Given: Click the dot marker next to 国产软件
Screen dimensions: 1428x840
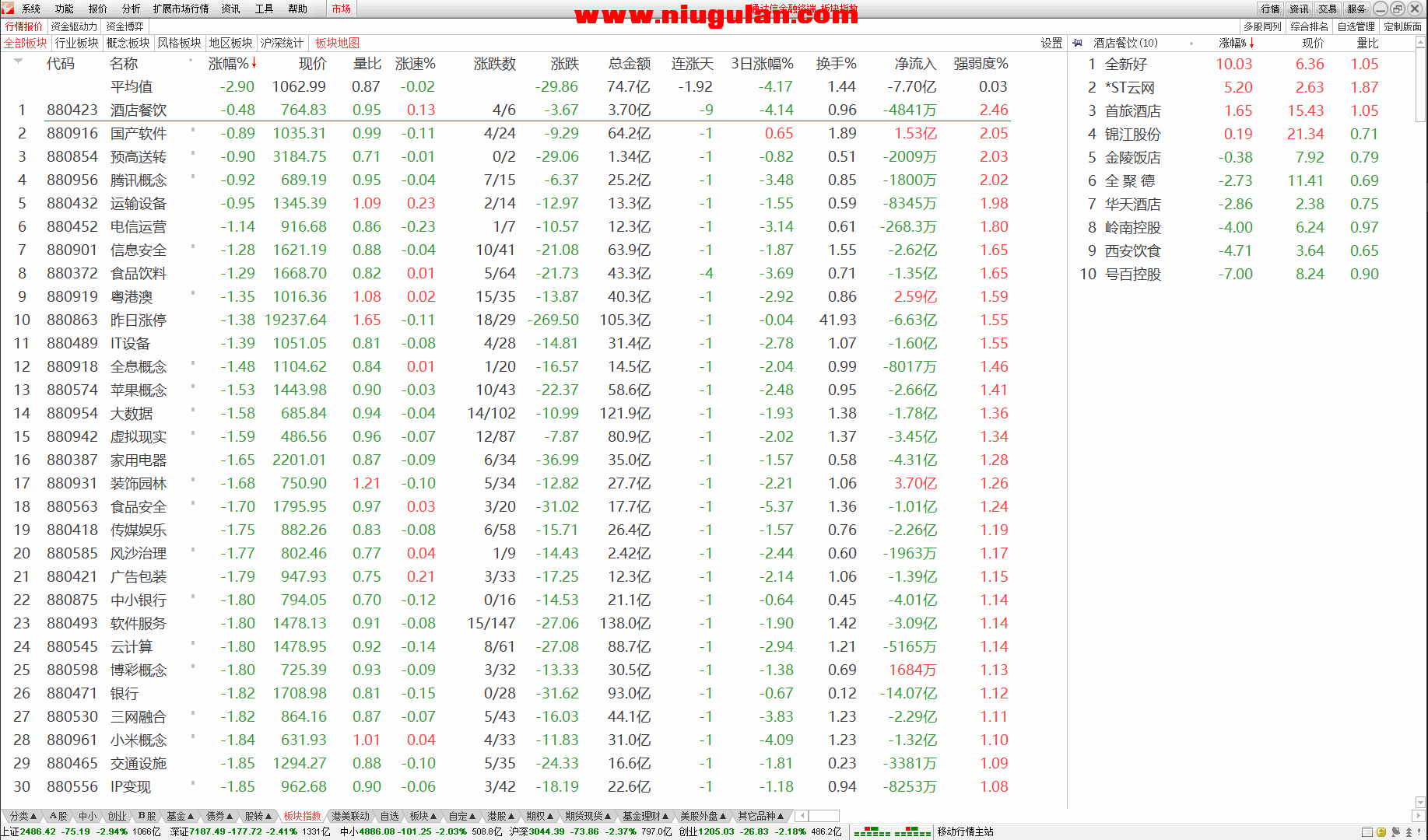Looking at the screenshot, I should point(192,129).
